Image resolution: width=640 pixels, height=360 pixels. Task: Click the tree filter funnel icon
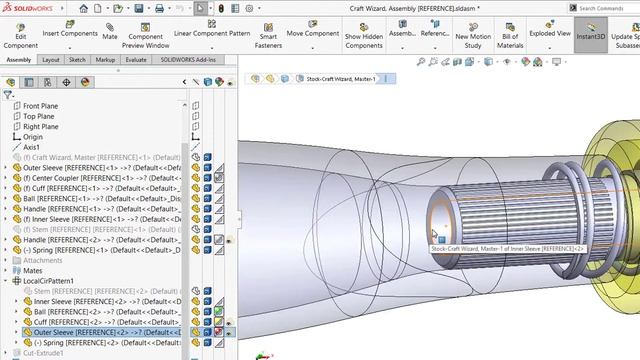8,95
